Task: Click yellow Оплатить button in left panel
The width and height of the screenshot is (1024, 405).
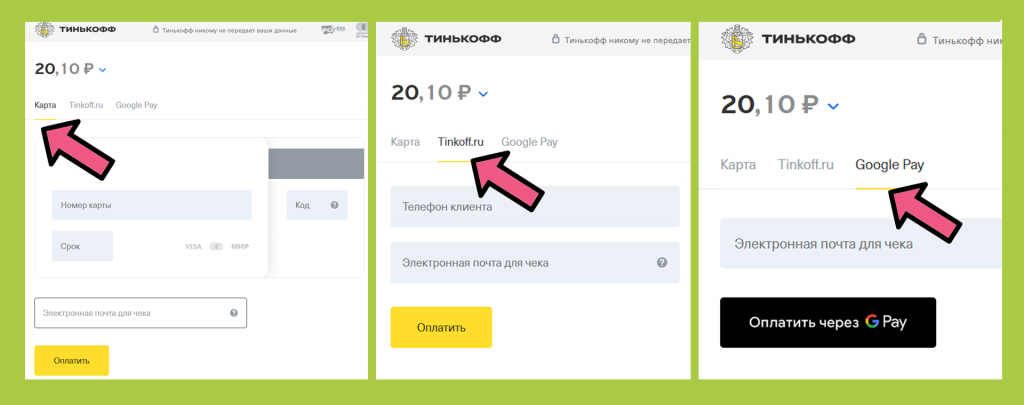Action: tap(72, 361)
